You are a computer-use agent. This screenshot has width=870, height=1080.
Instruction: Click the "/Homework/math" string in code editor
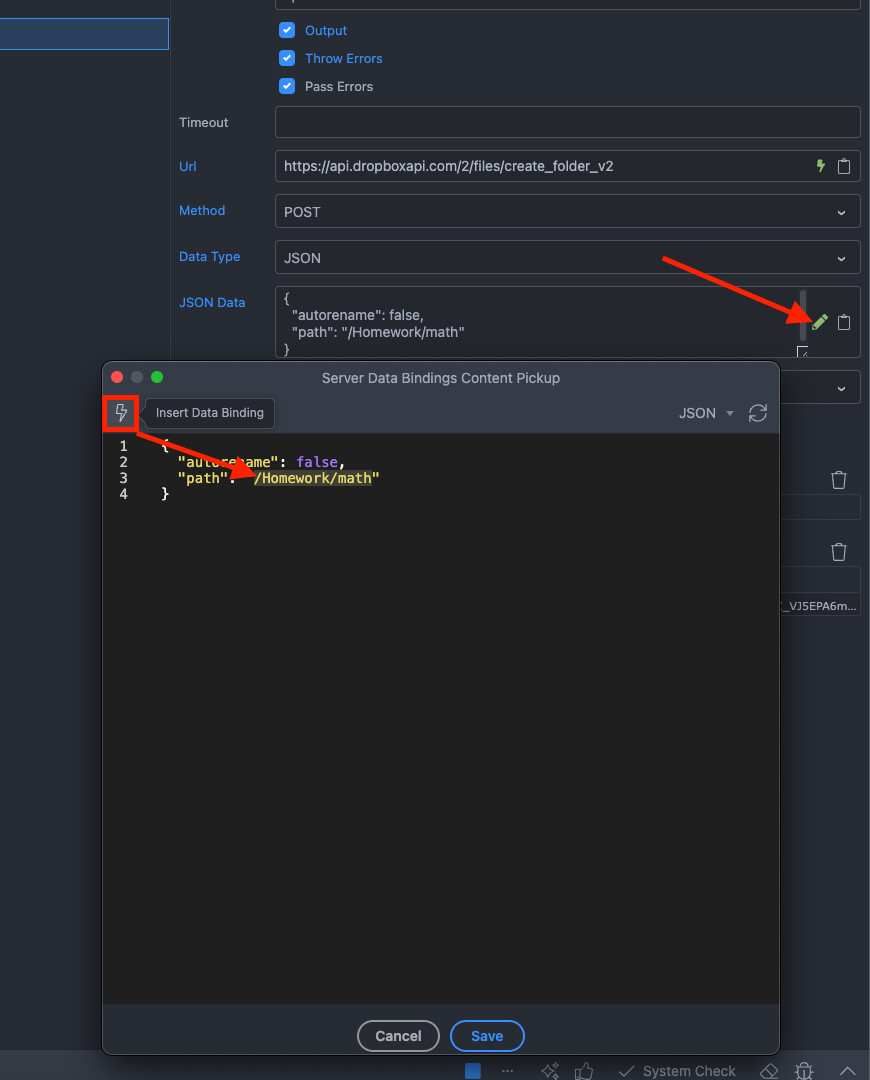coord(315,478)
